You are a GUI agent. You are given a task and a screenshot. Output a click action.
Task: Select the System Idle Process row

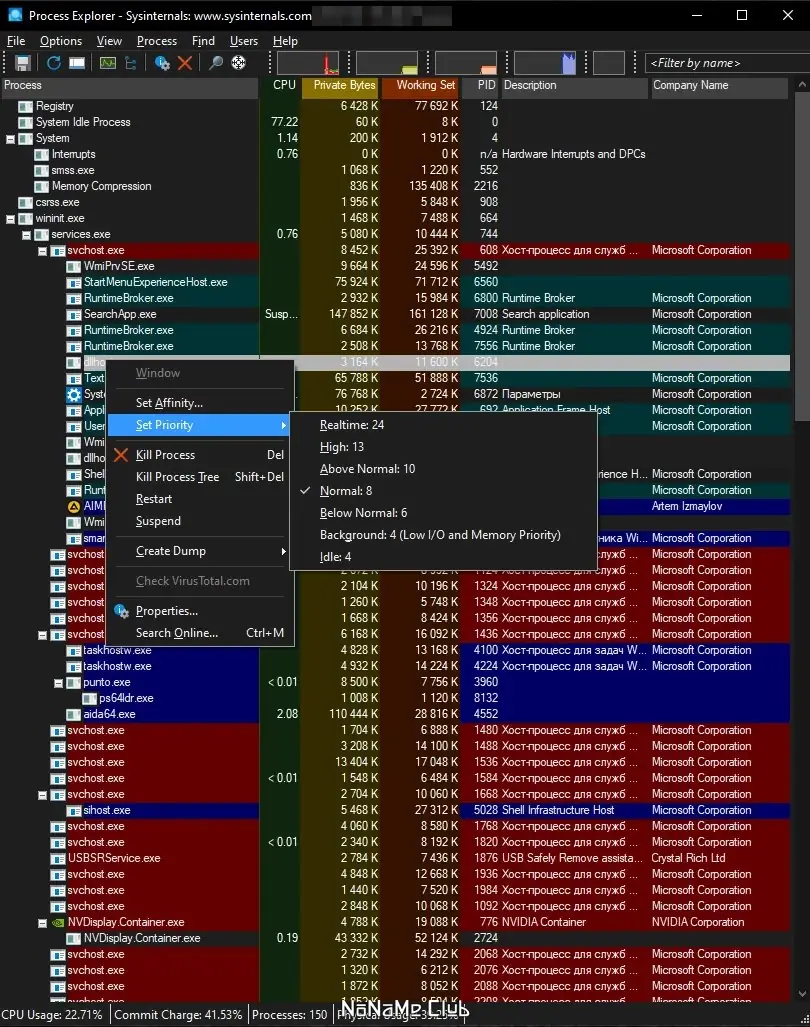click(395, 122)
